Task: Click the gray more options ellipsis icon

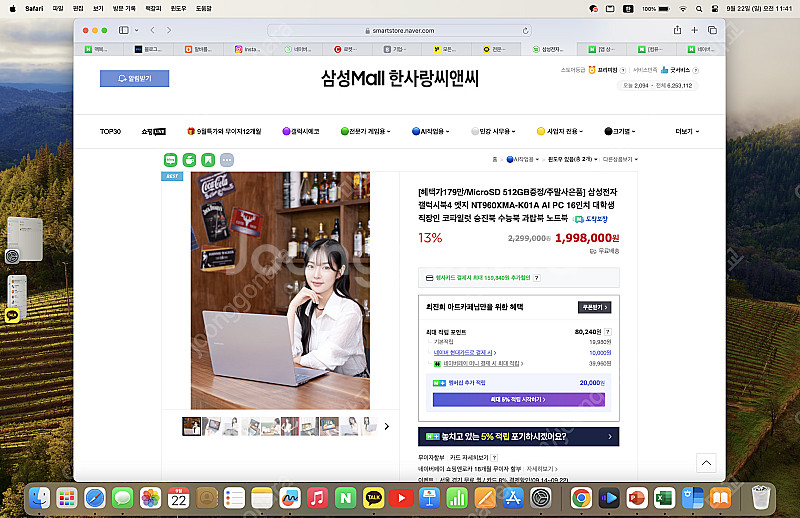Action: point(227,160)
